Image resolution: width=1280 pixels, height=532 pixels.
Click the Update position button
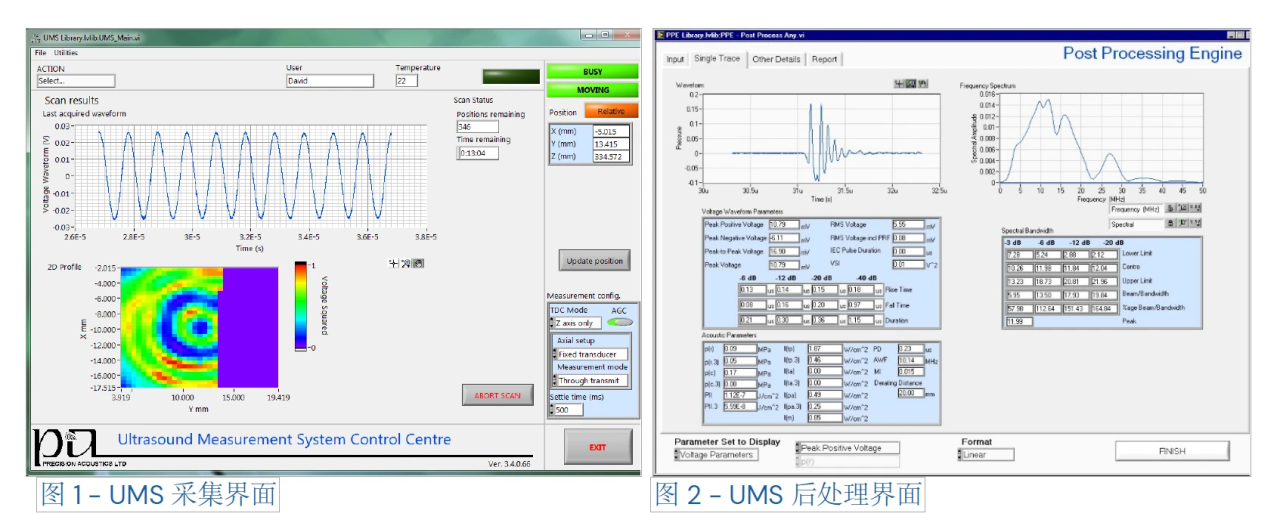click(594, 260)
